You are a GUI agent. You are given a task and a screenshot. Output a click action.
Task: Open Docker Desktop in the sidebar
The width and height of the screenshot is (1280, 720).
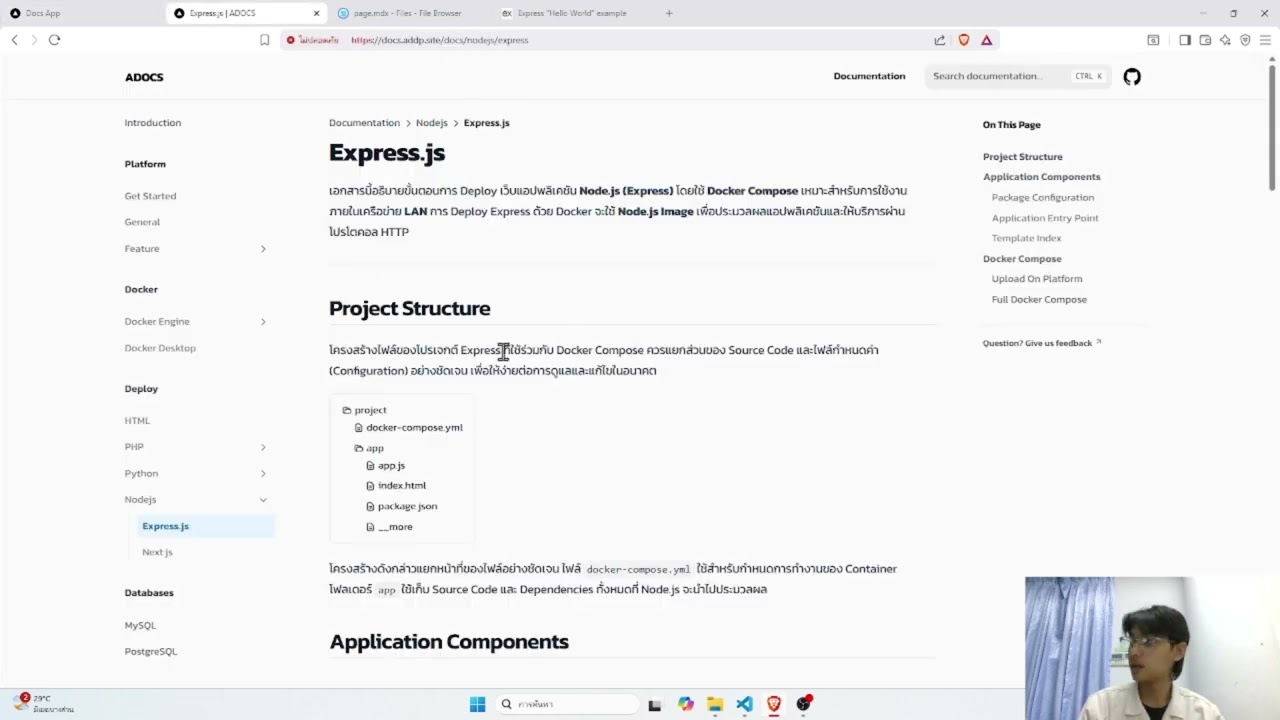(160, 348)
